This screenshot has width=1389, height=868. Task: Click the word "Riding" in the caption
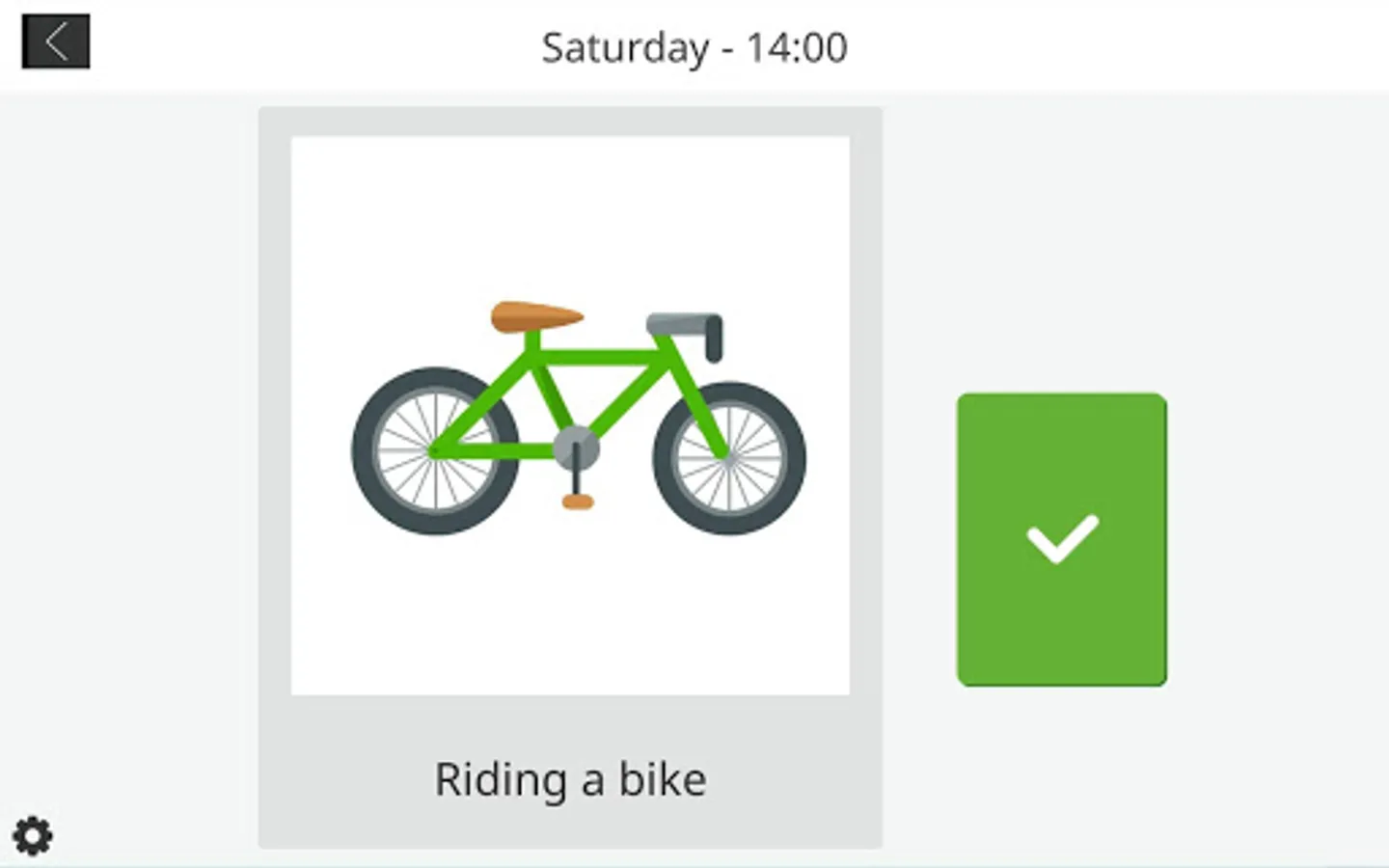point(501,779)
